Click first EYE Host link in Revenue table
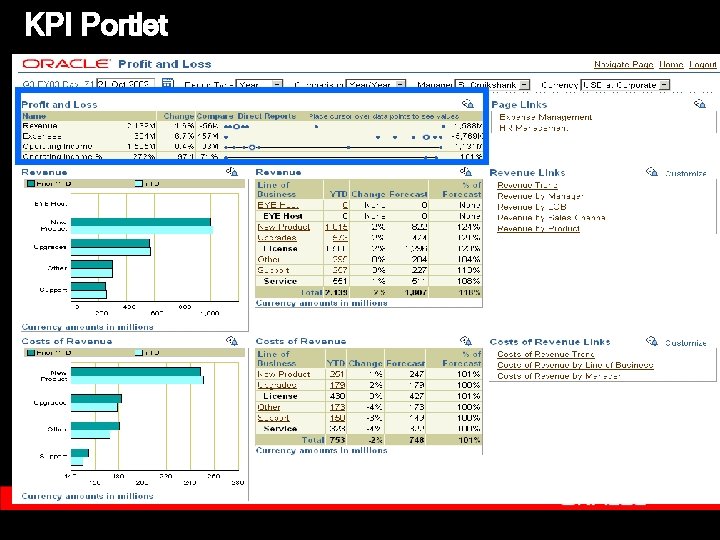Image resolution: width=720 pixels, height=540 pixels. click(x=278, y=205)
